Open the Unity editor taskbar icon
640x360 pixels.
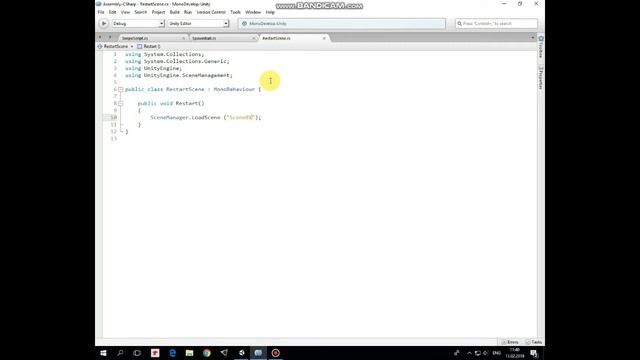tap(241, 353)
